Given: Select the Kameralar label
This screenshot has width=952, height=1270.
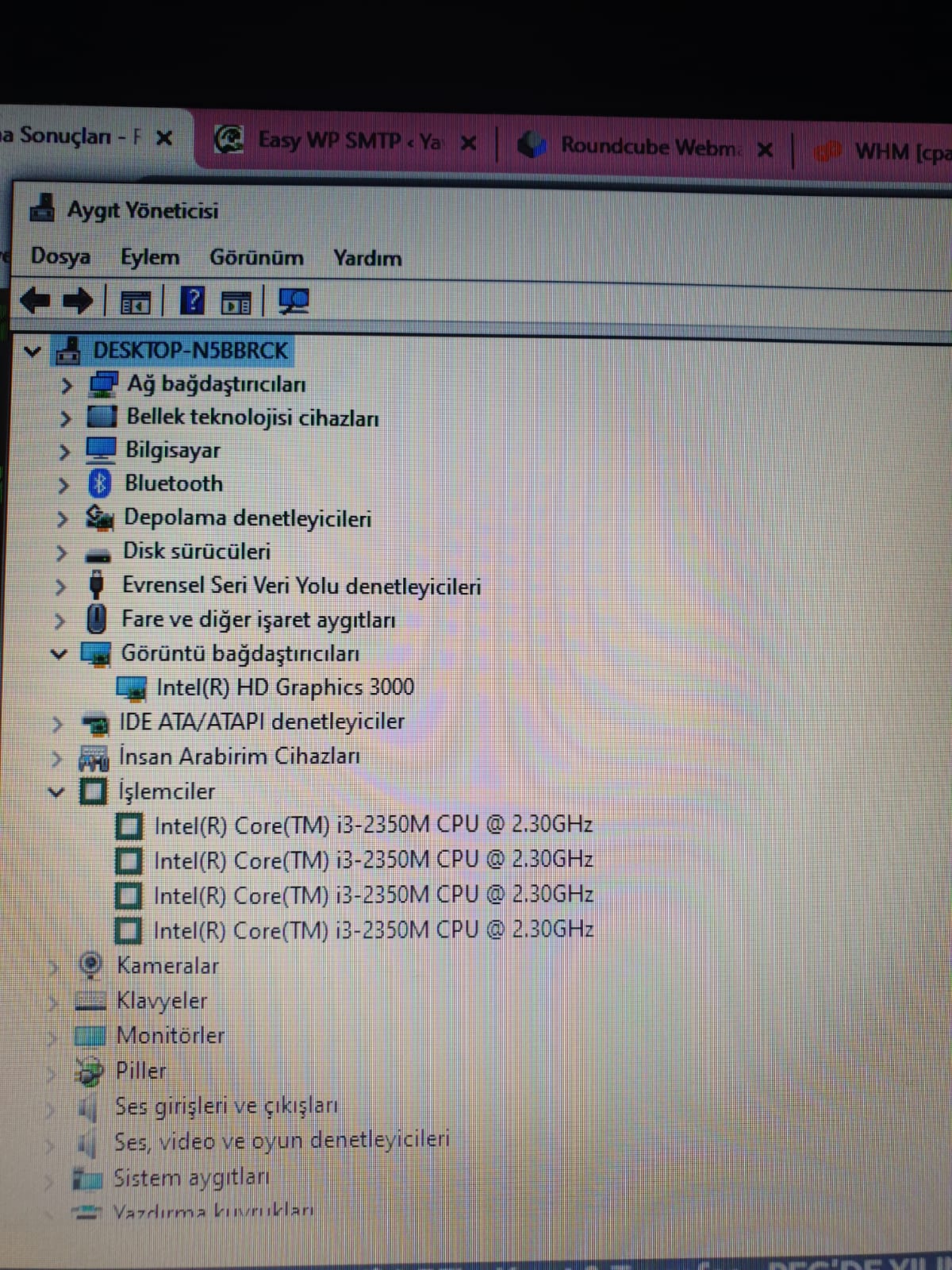Looking at the screenshot, I should coord(167,965).
